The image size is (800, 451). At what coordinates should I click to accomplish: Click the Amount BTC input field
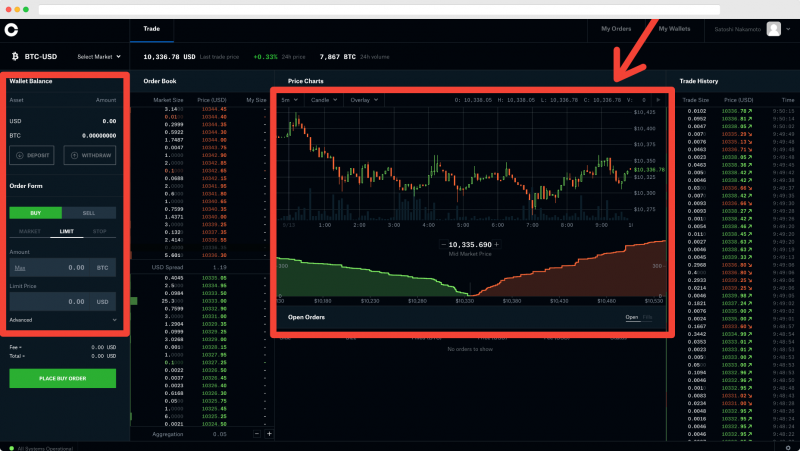click(x=63, y=267)
